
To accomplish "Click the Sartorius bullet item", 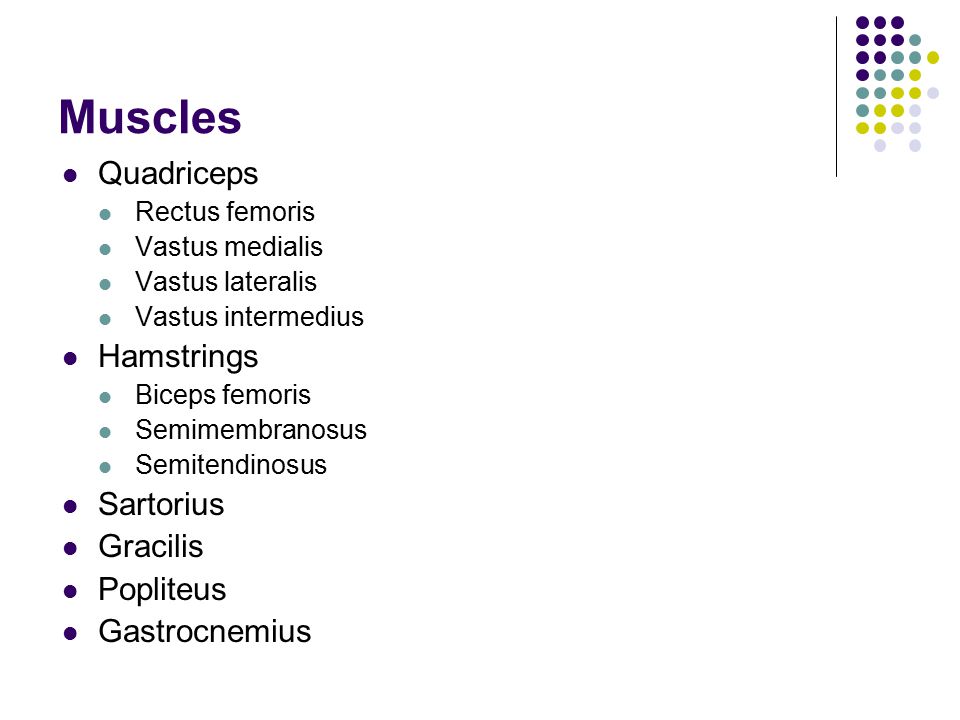I will click(161, 504).
